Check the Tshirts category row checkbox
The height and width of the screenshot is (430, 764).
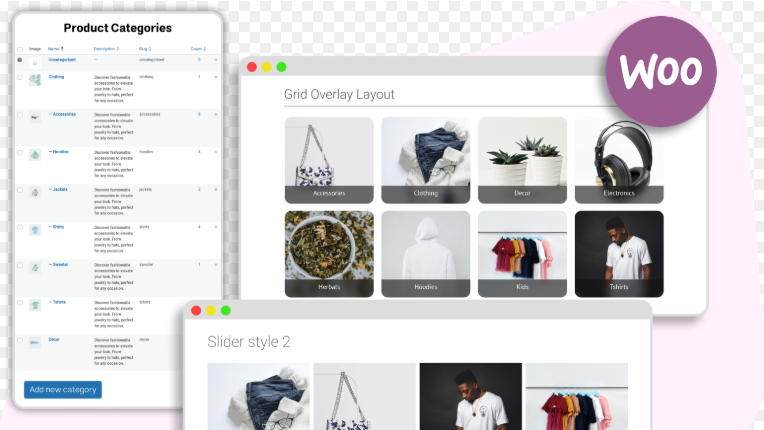(20, 302)
